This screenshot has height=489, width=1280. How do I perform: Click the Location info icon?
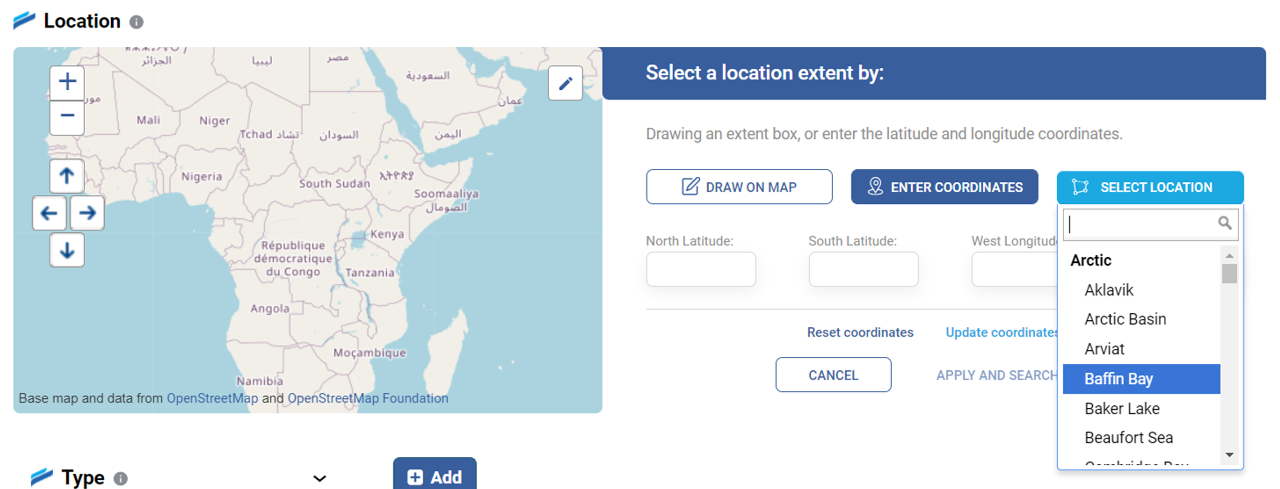click(137, 22)
